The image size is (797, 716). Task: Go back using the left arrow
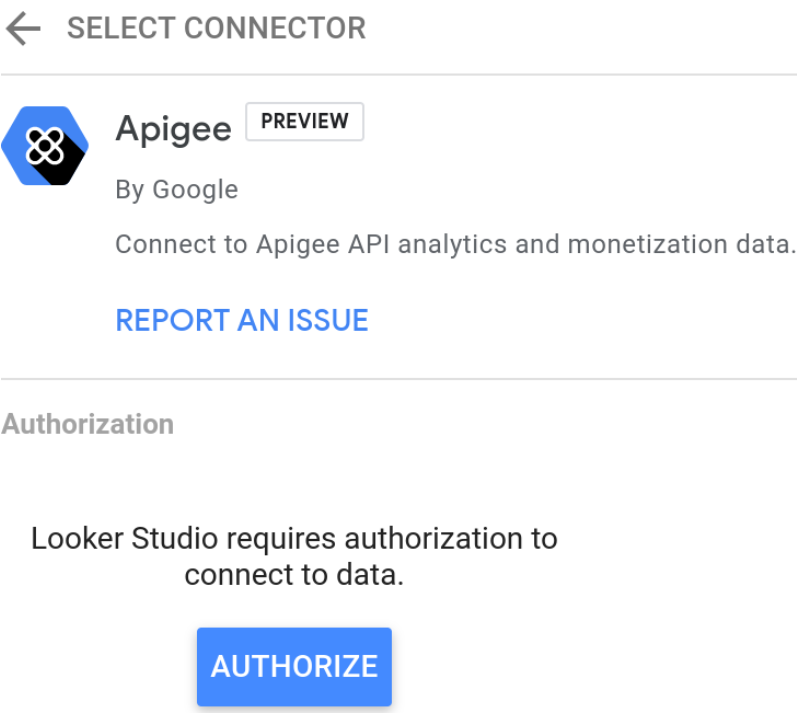(x=23, y=29)
